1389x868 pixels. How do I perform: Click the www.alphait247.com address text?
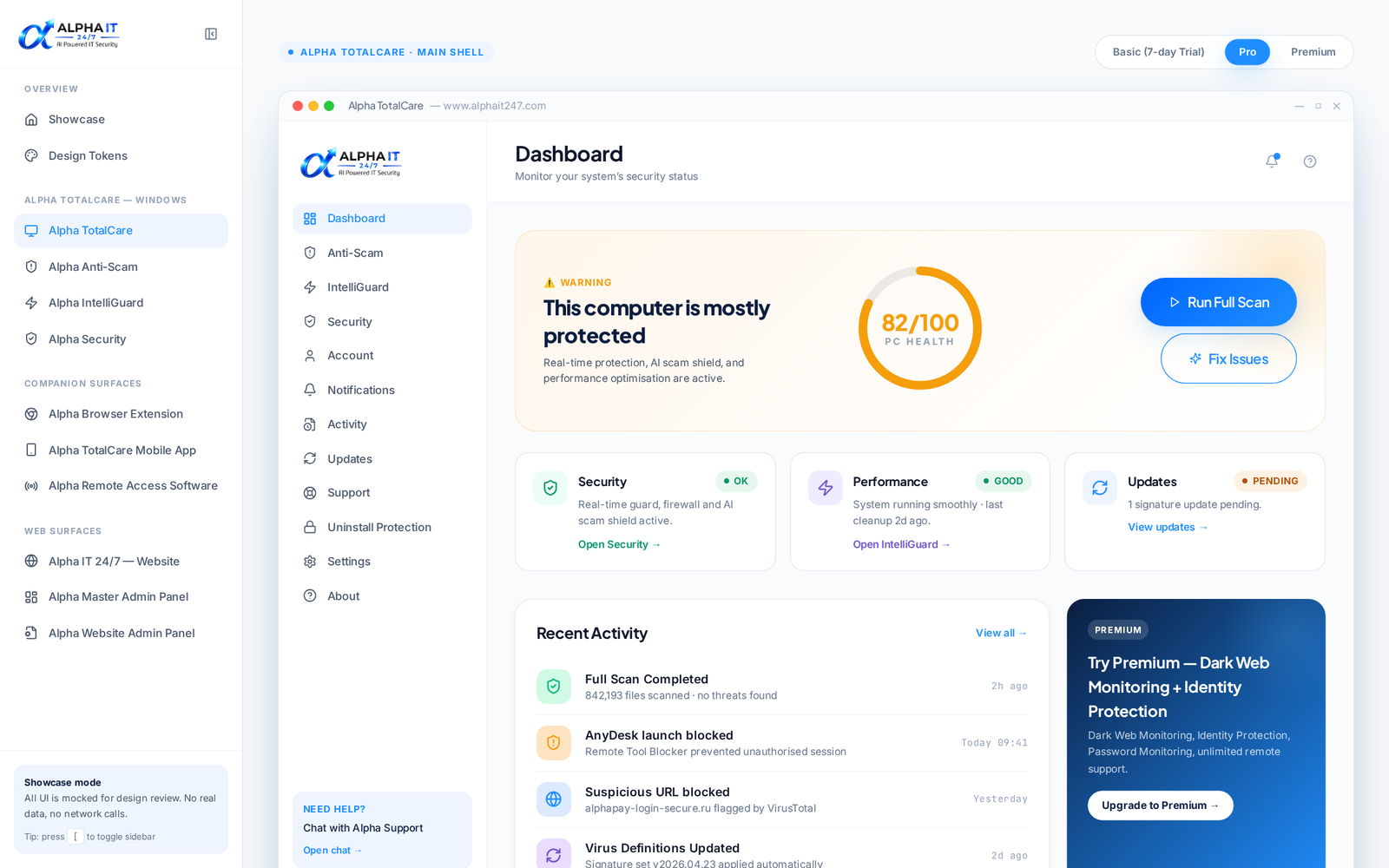pos(495,106)
